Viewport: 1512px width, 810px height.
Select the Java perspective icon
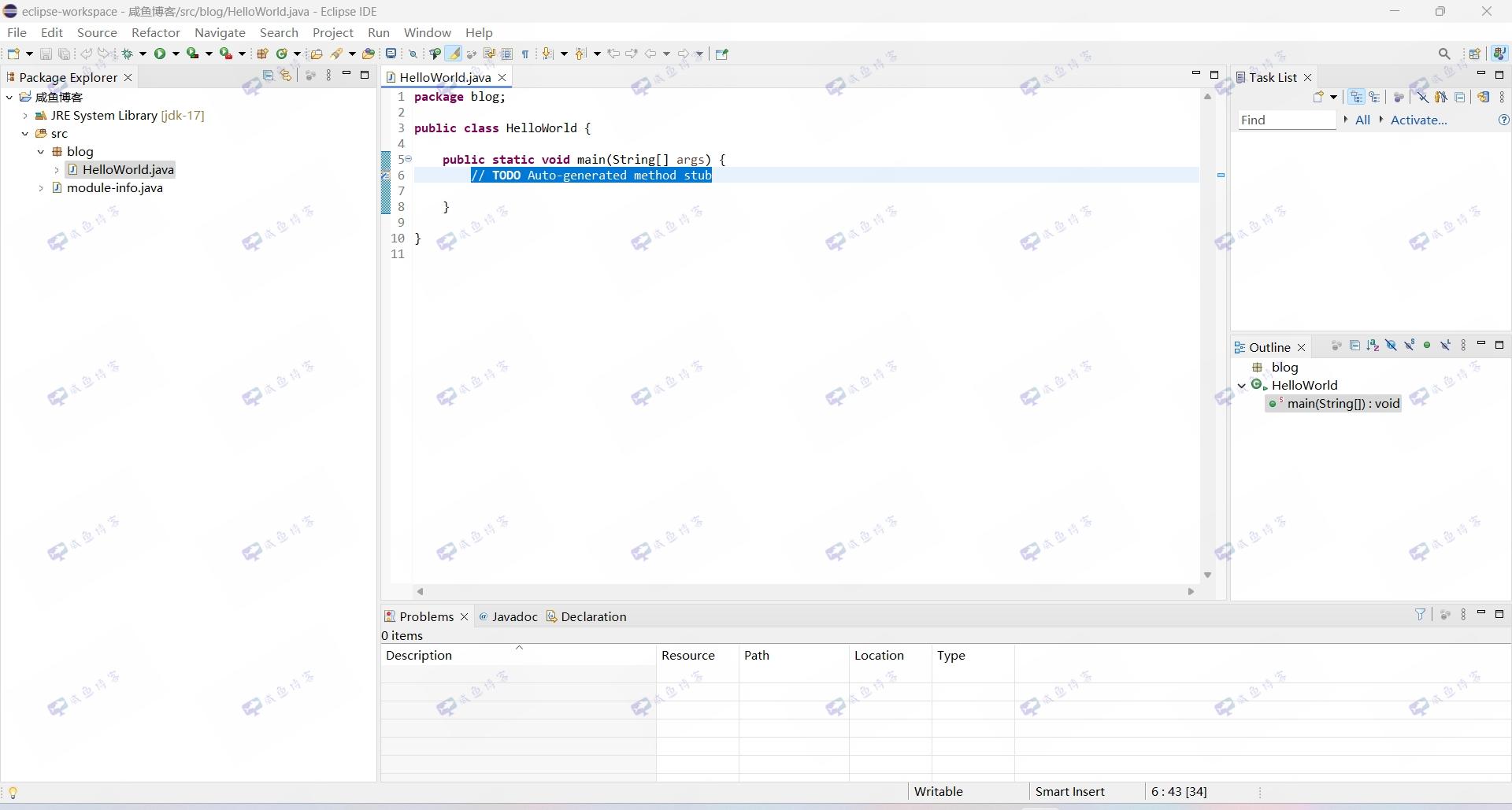click(x=1499, y=54)
